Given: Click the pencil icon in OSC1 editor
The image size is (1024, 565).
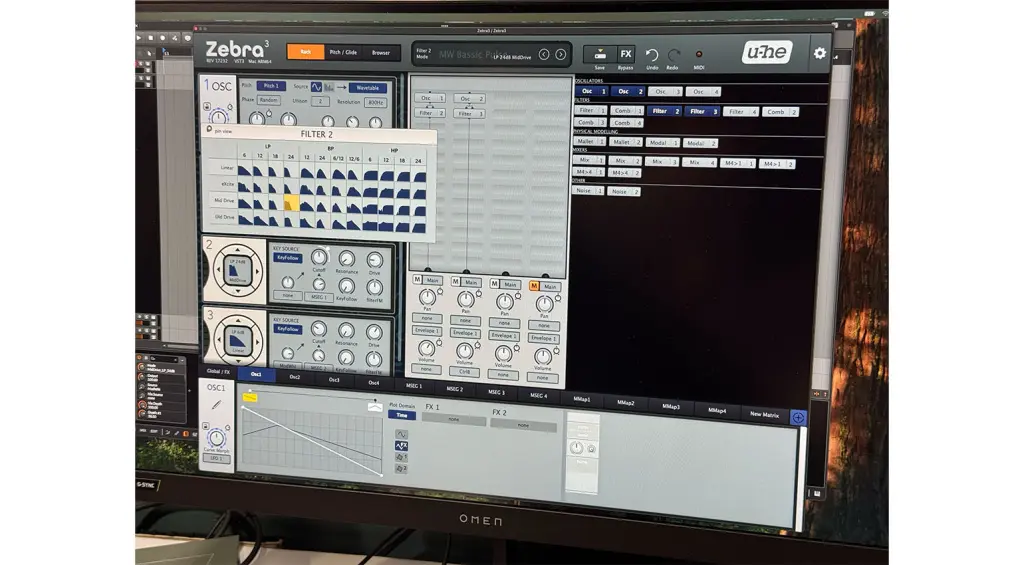Looking at the screenshot, I should point(215,406).
